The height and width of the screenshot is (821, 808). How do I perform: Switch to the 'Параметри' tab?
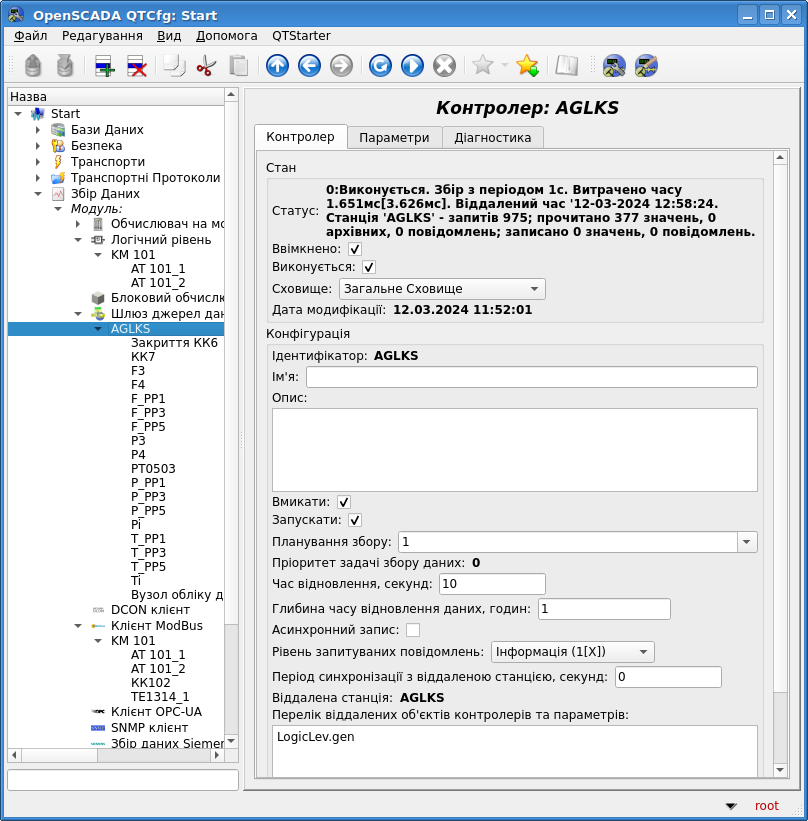(394, 138)
